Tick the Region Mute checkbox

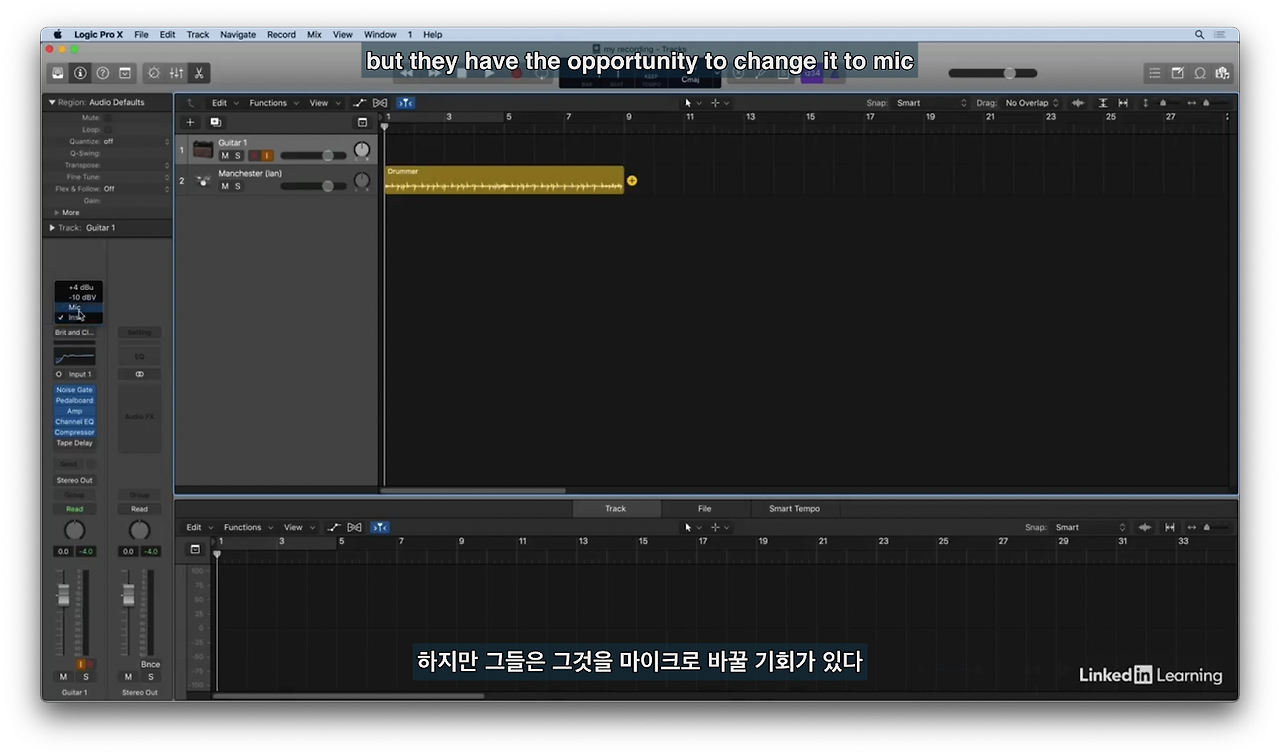pos(108,118)
